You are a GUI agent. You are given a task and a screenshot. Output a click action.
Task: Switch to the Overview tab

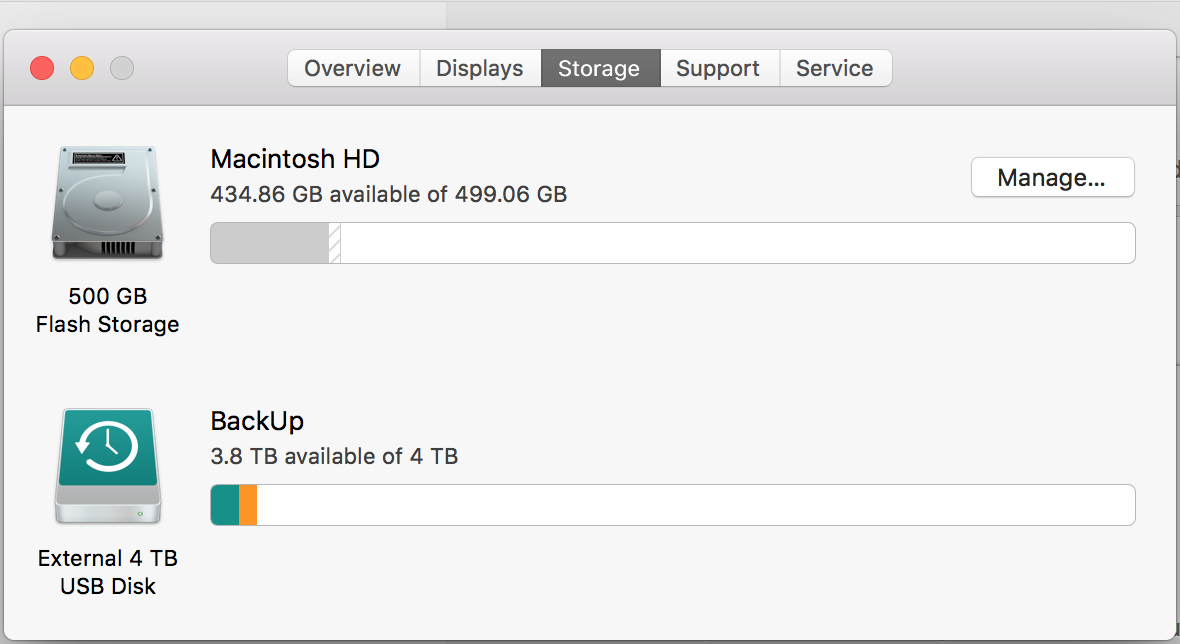[353, 68]
